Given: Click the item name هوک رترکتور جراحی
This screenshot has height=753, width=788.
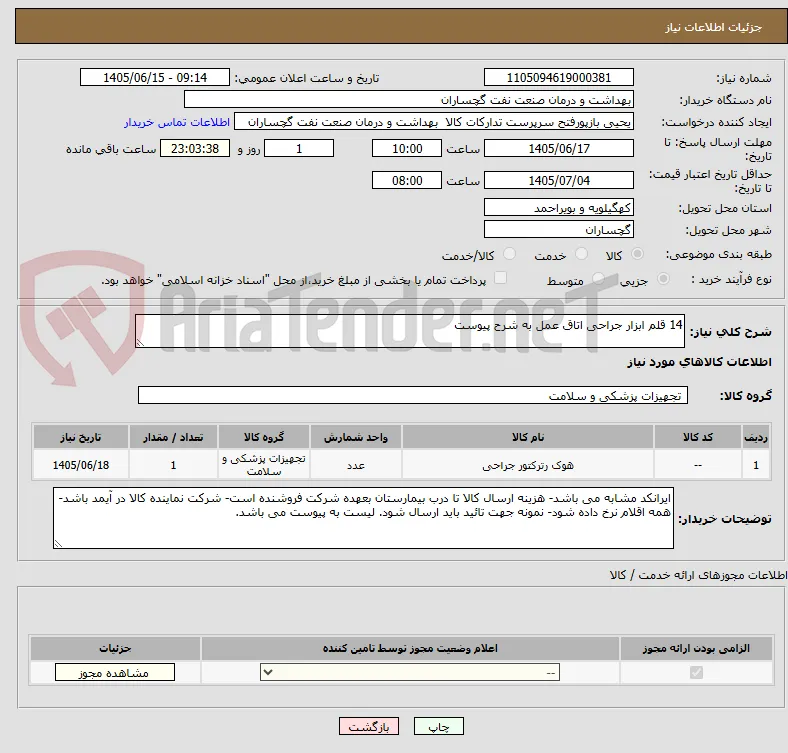Looking at the screenshot, I should pyautogui.click(x=528, y=465).
